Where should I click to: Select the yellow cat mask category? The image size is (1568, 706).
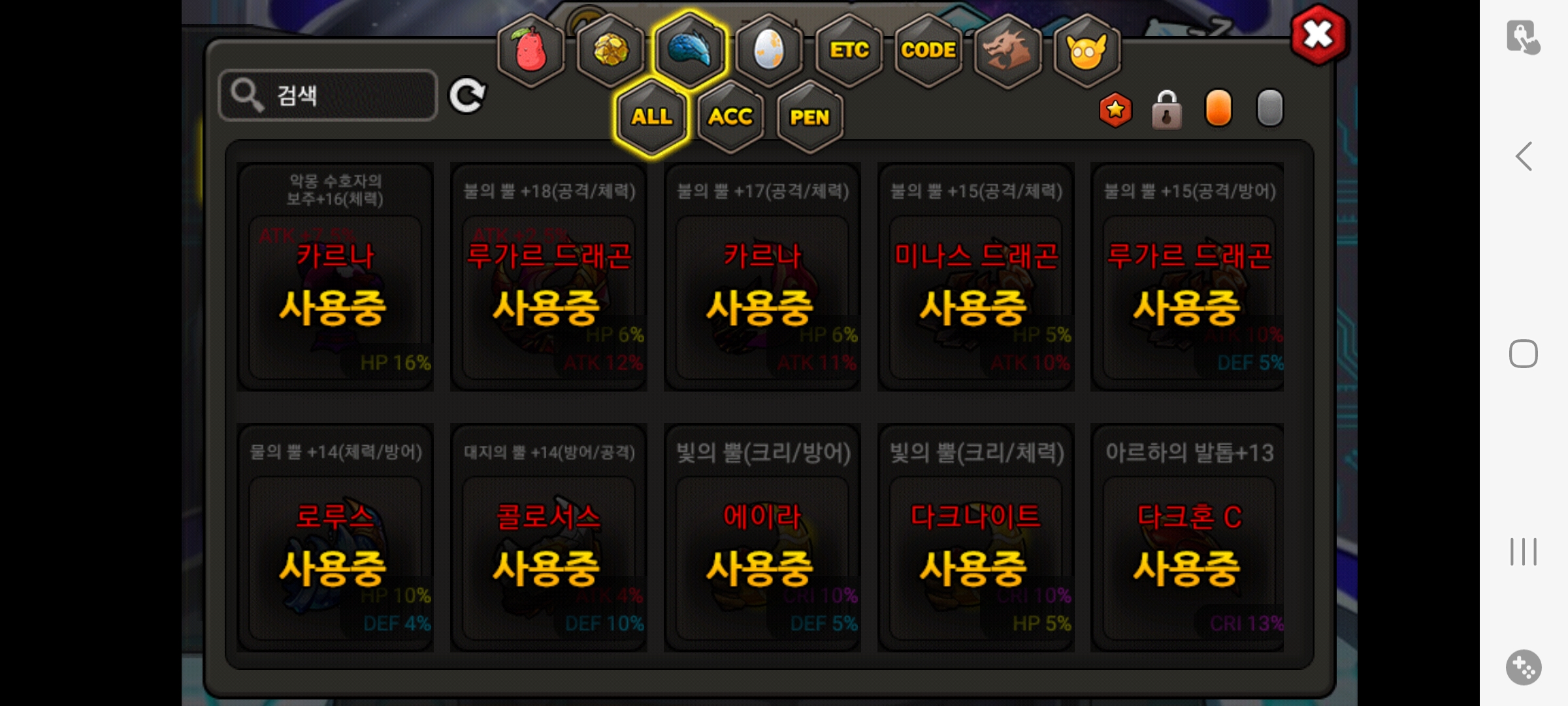pos(1086,50)
